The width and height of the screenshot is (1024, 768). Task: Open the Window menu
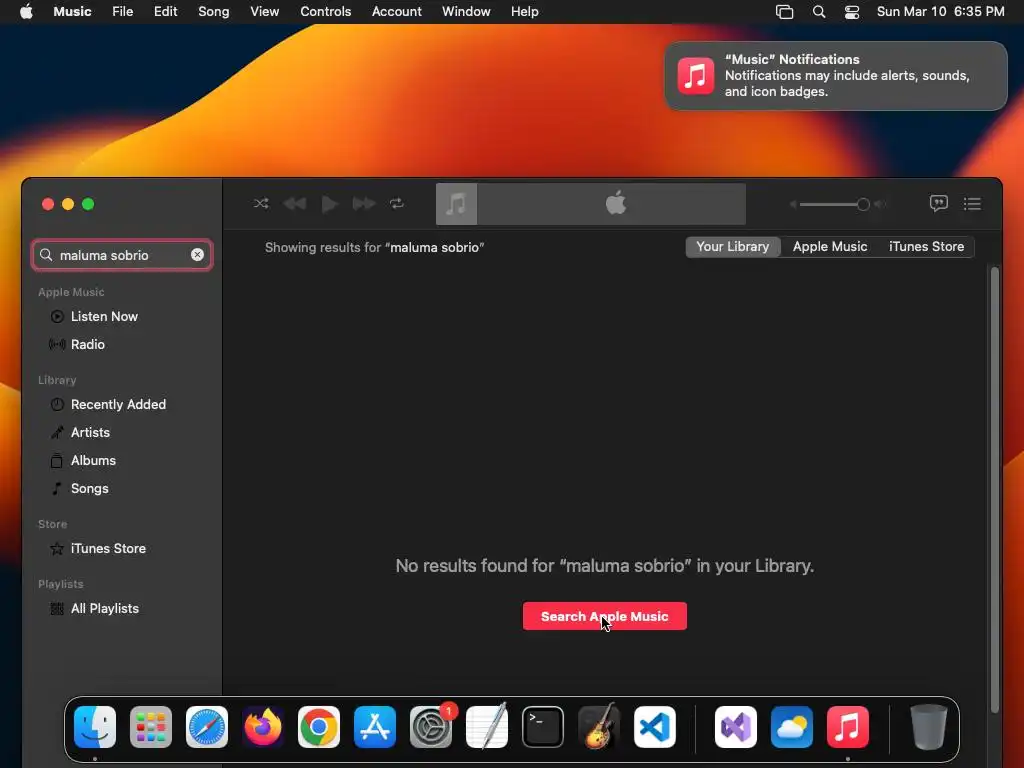466,12
